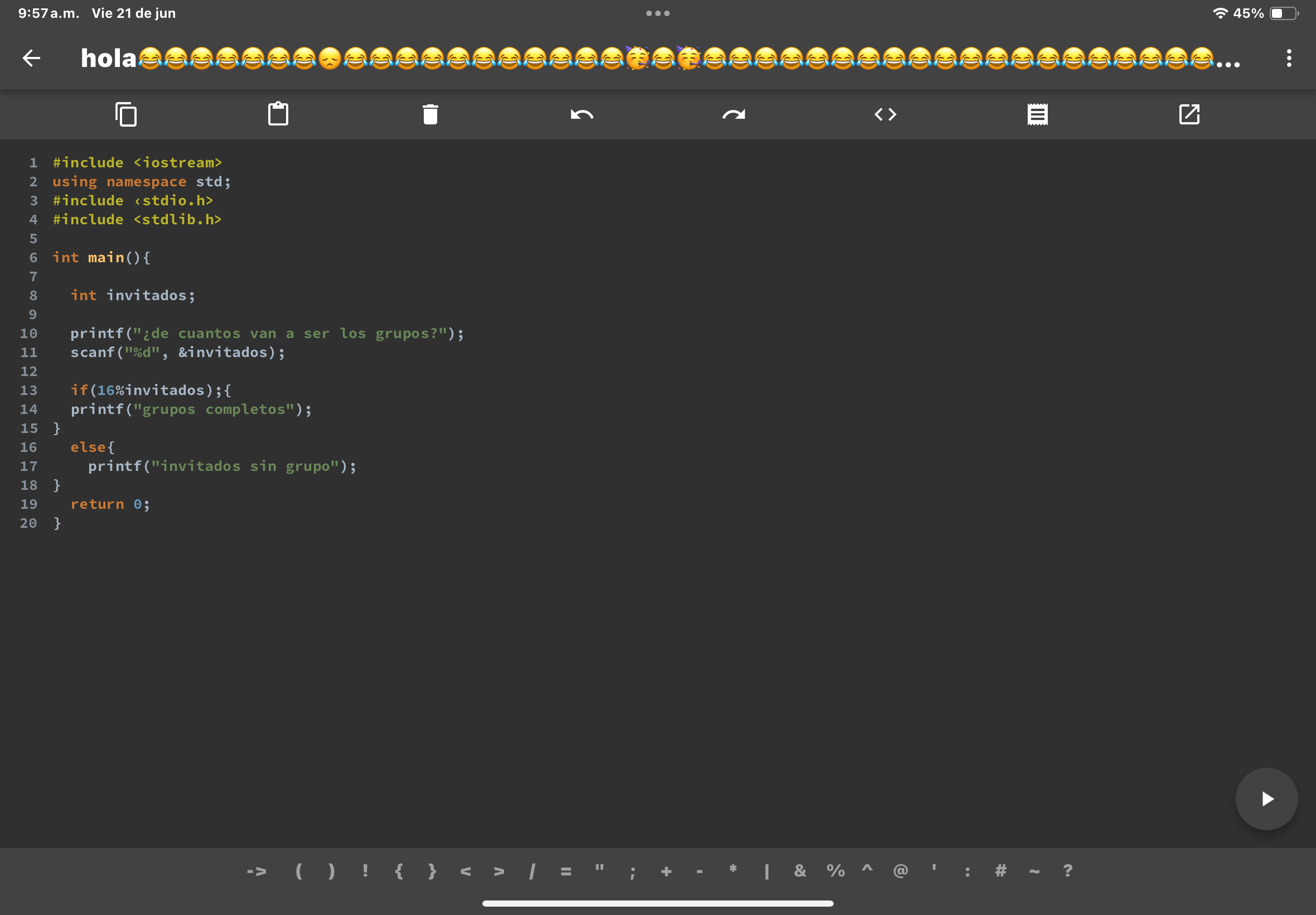
Task: Tap the arrow operator shortcut key
Action: [x=257, y=871]
